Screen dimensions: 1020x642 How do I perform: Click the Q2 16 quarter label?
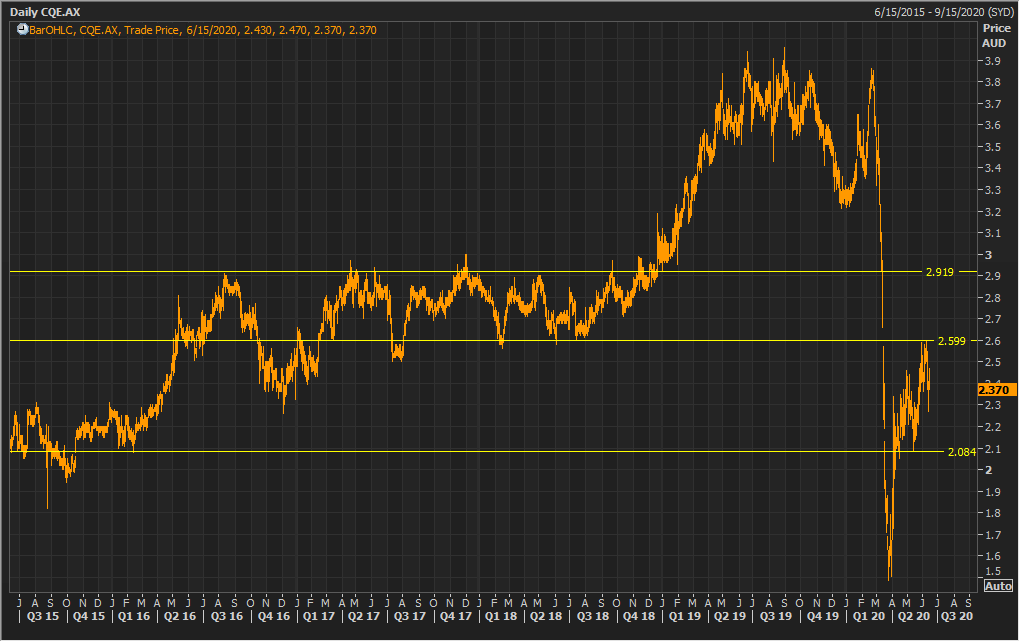coord(180,616)
